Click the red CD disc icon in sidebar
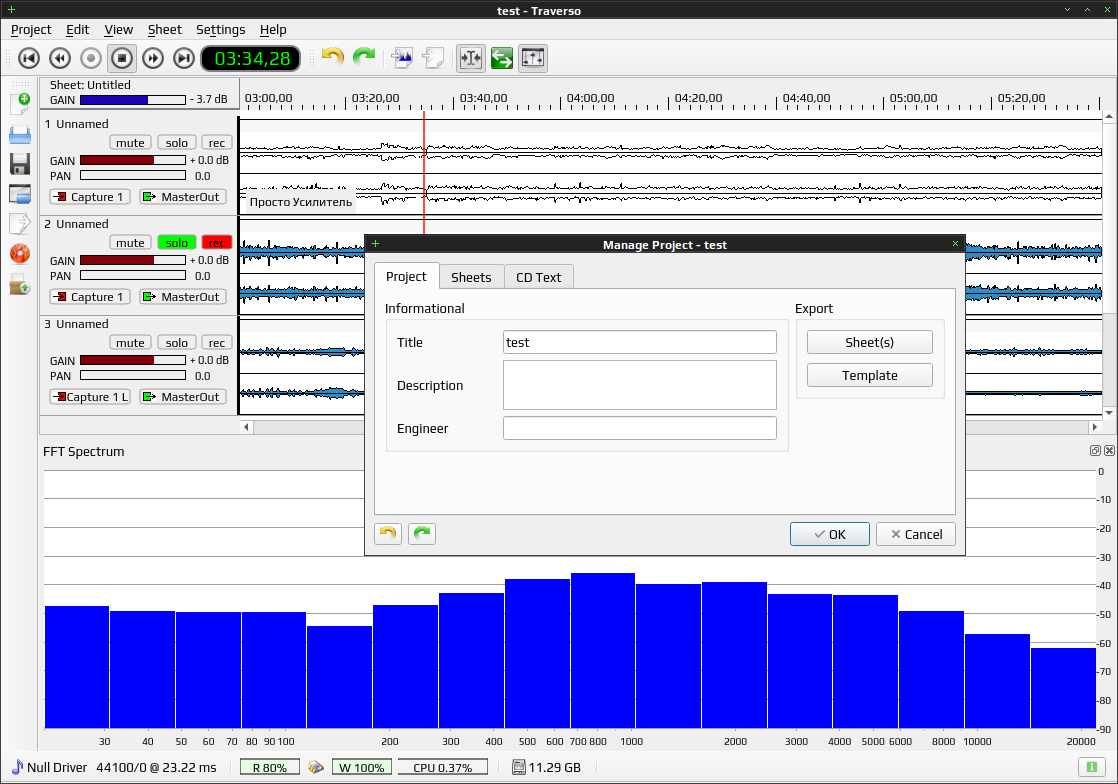 pyautogui.click(x=20, y=254)
